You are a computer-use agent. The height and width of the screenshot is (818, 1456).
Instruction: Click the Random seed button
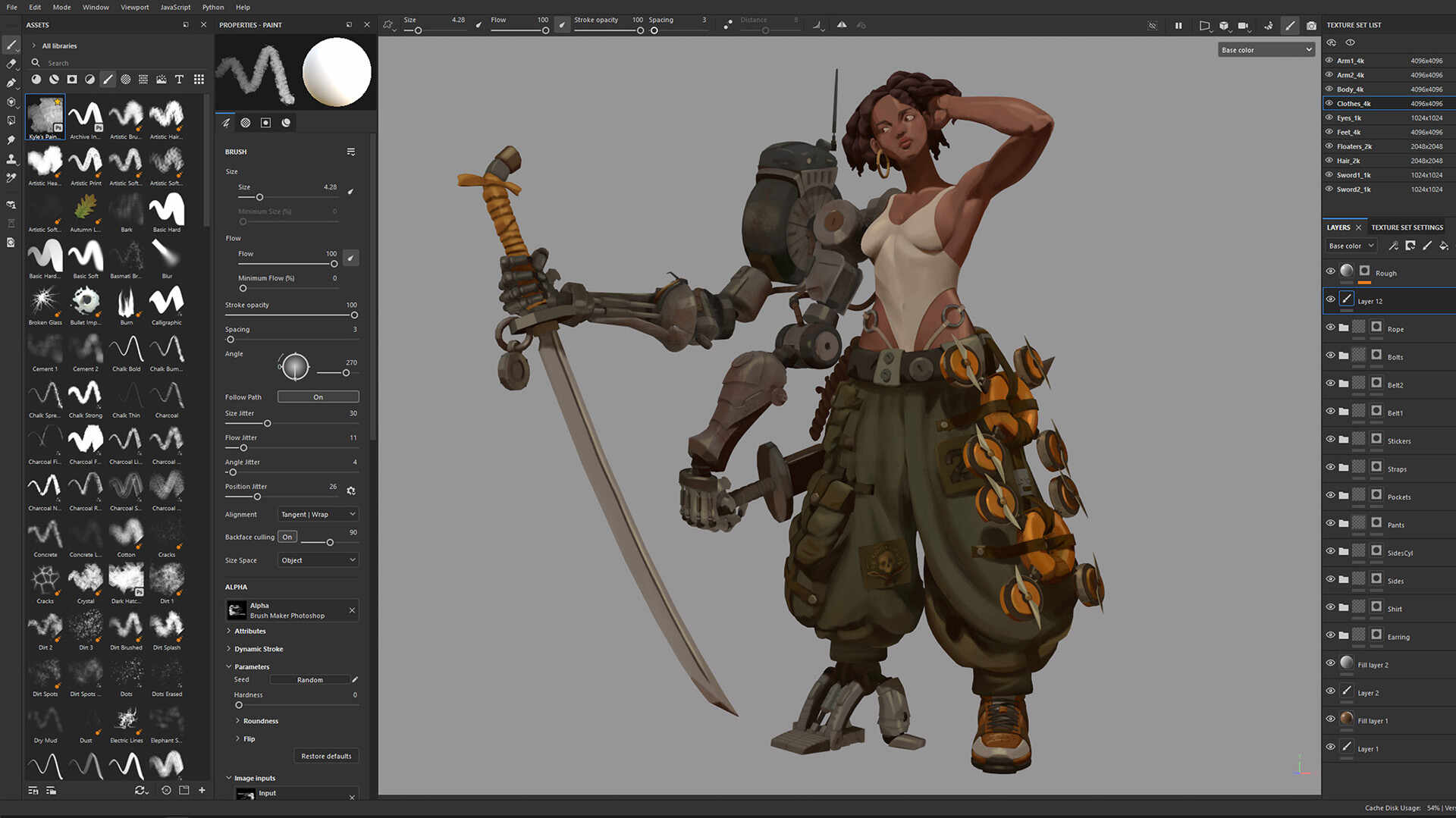point(311,679)
